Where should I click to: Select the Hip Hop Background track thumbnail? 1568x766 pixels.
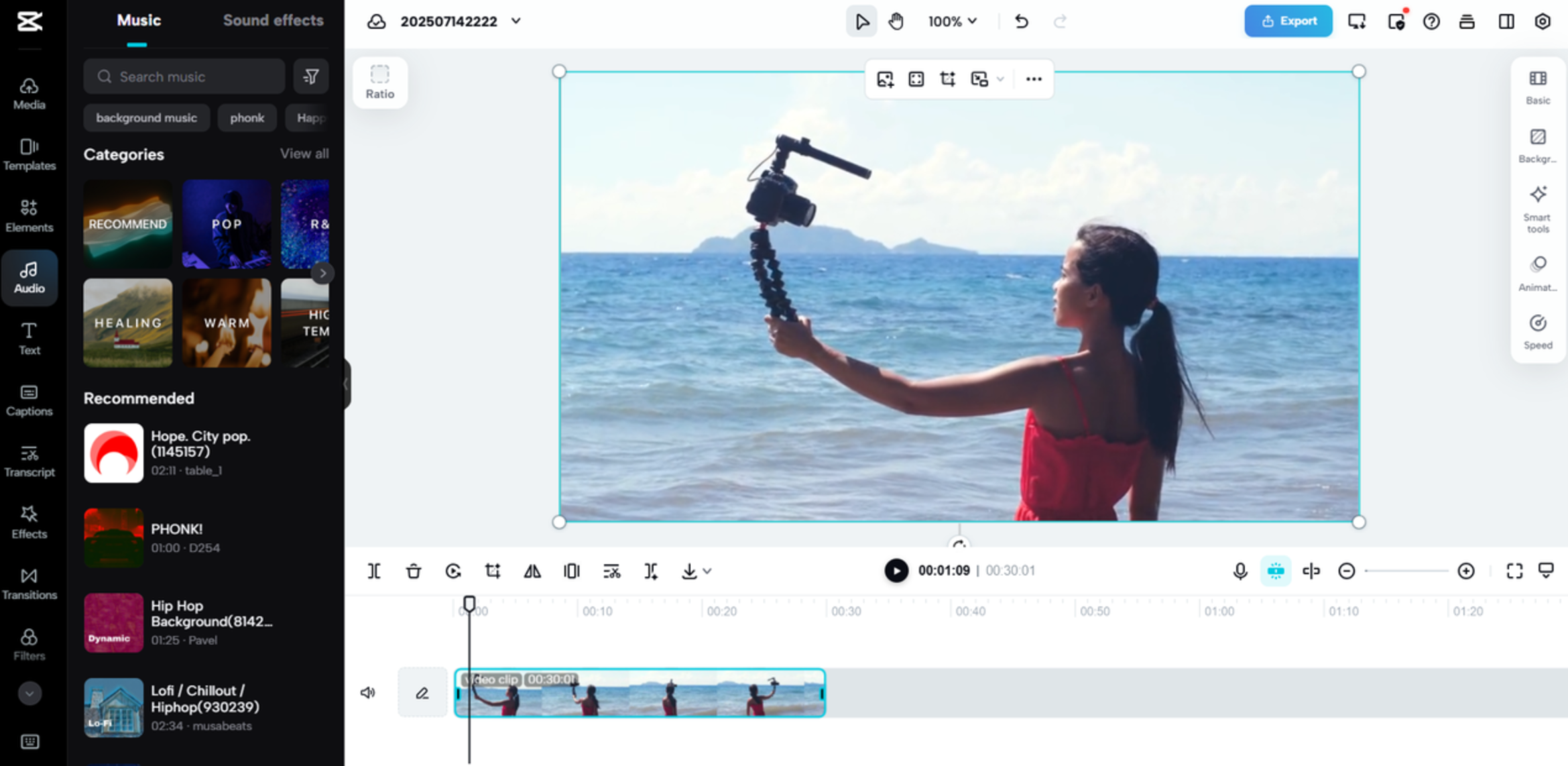(113, 622)
